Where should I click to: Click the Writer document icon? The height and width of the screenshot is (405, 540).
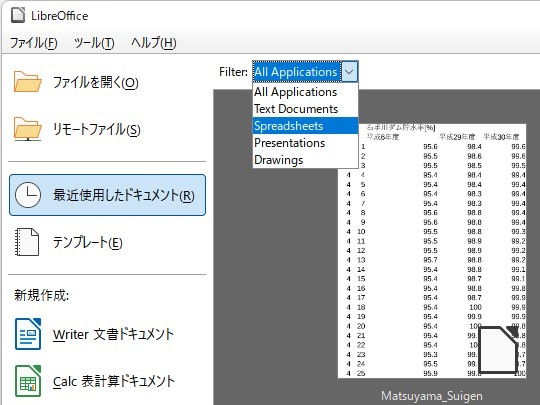click(x=28, y=334)
